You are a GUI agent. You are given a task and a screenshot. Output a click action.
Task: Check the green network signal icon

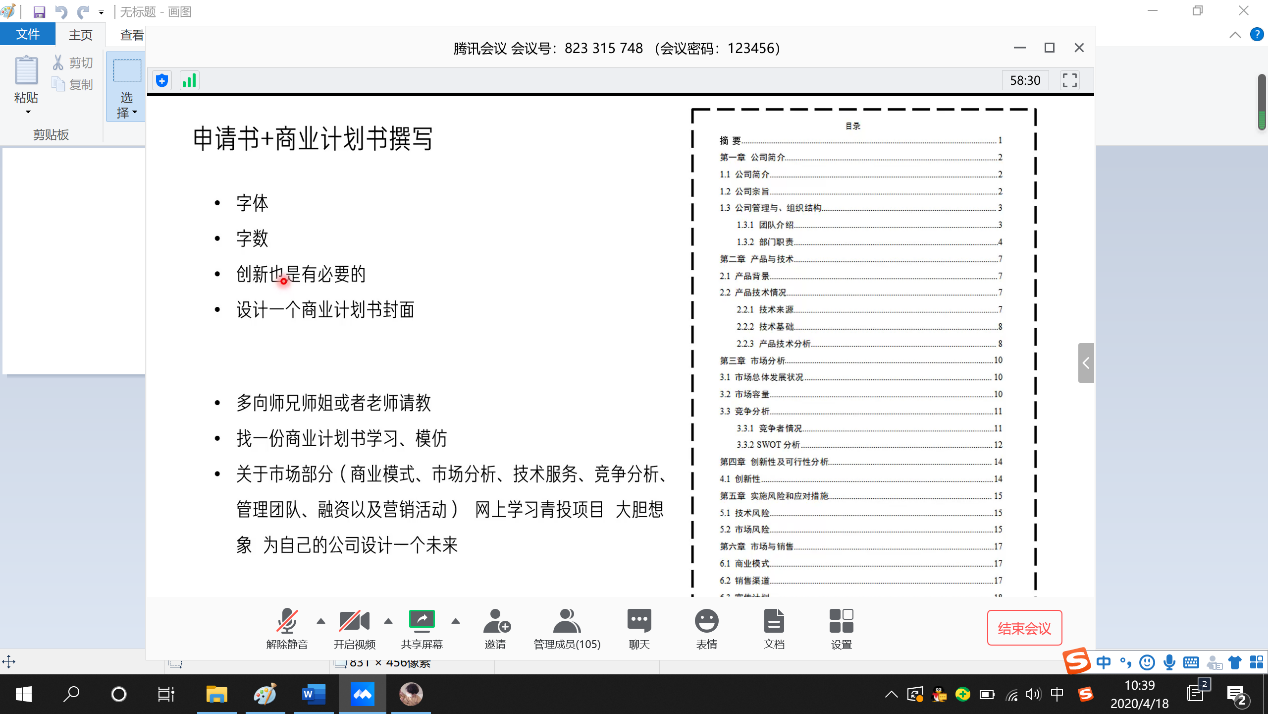pos(189,80)
